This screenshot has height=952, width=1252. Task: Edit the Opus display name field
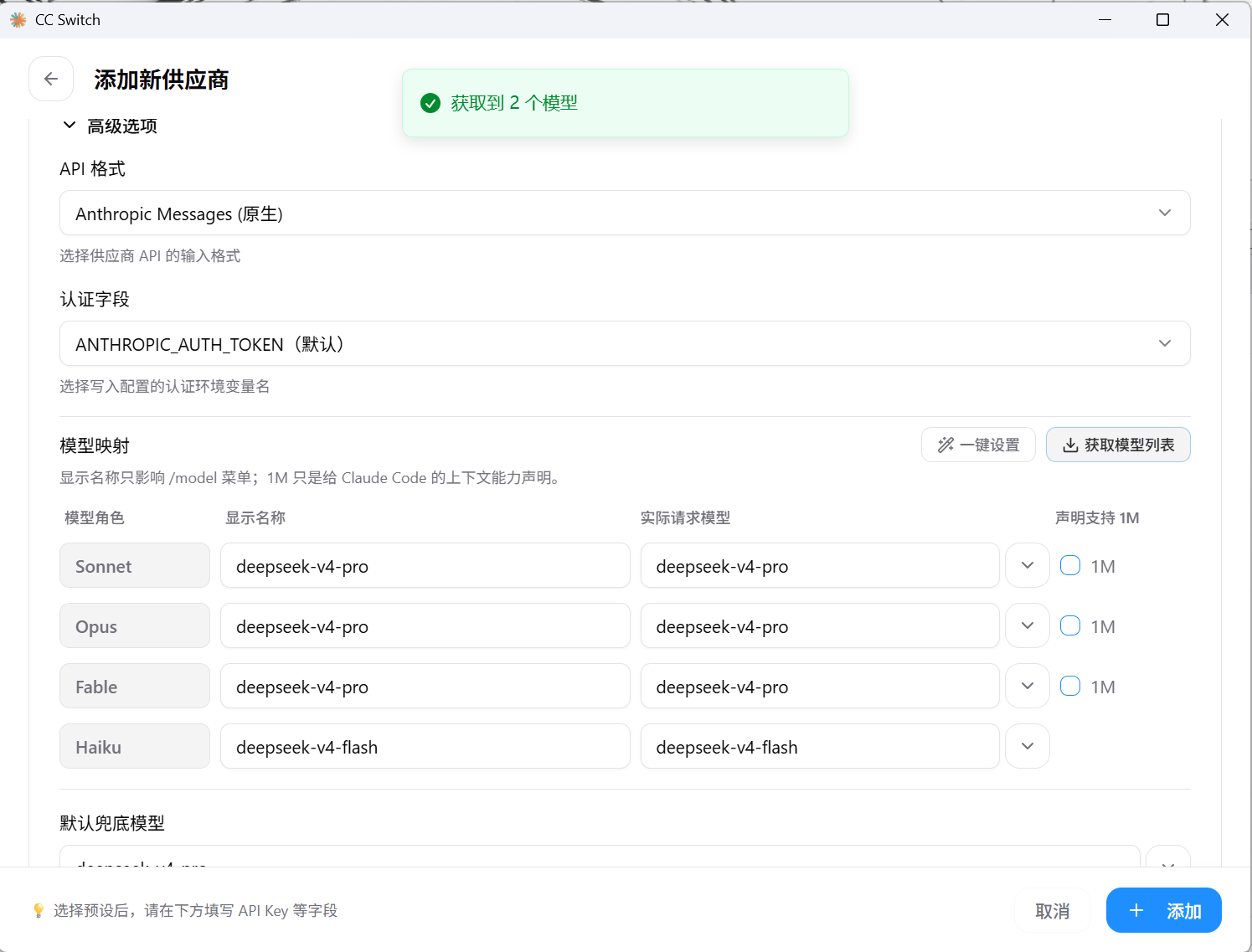(425, 626)
